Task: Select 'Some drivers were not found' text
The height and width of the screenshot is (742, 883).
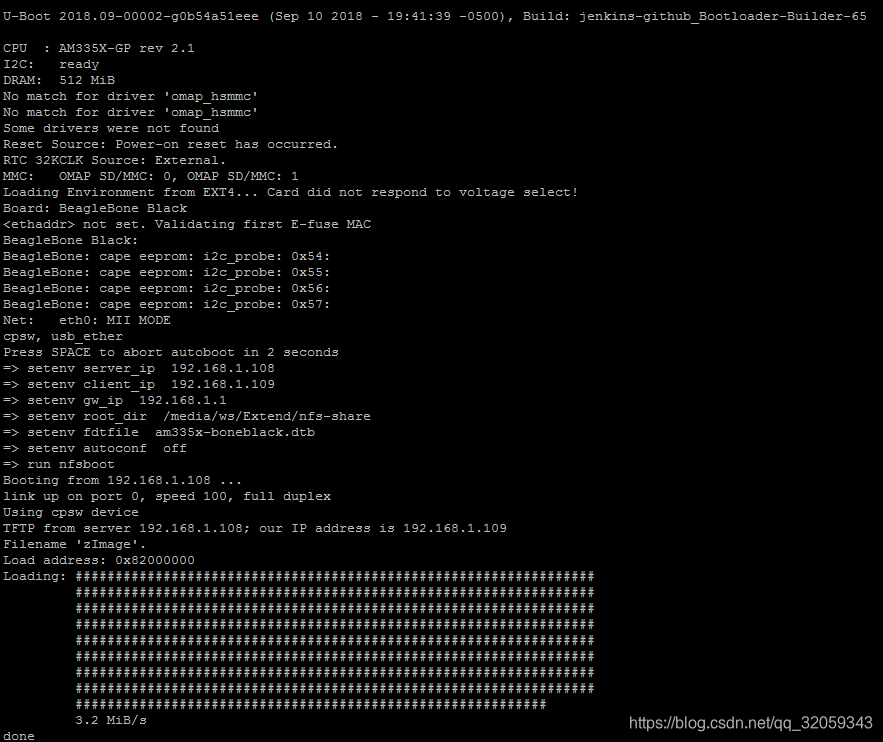Action: click(111, 128)
